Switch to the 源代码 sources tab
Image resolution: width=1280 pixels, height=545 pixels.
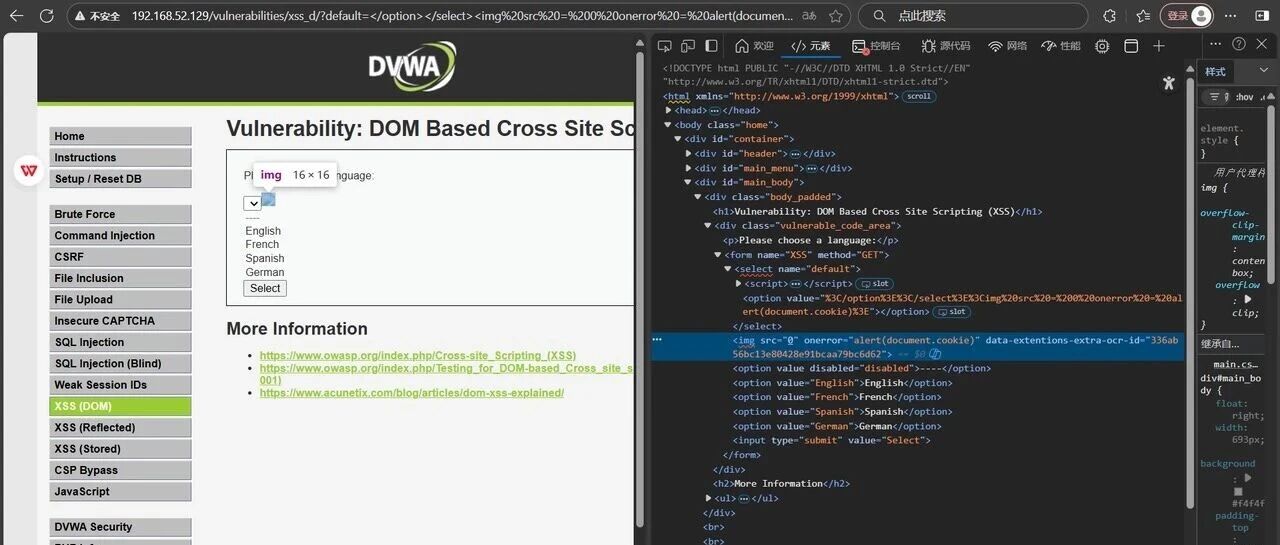946,46
